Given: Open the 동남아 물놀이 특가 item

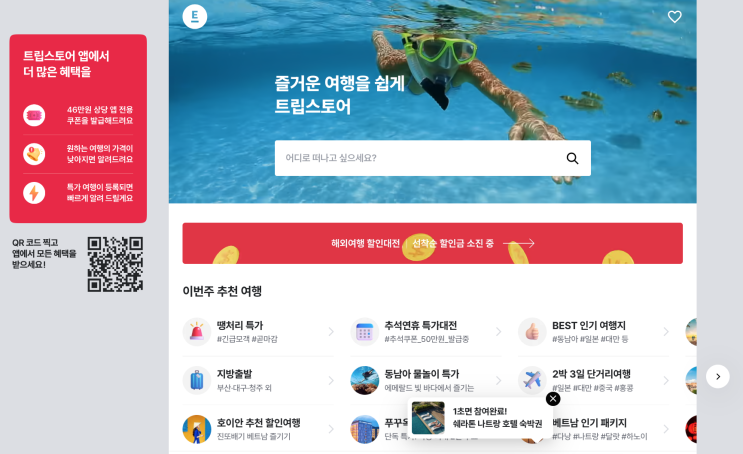Looking at the screenshot, I should [426, 381].
